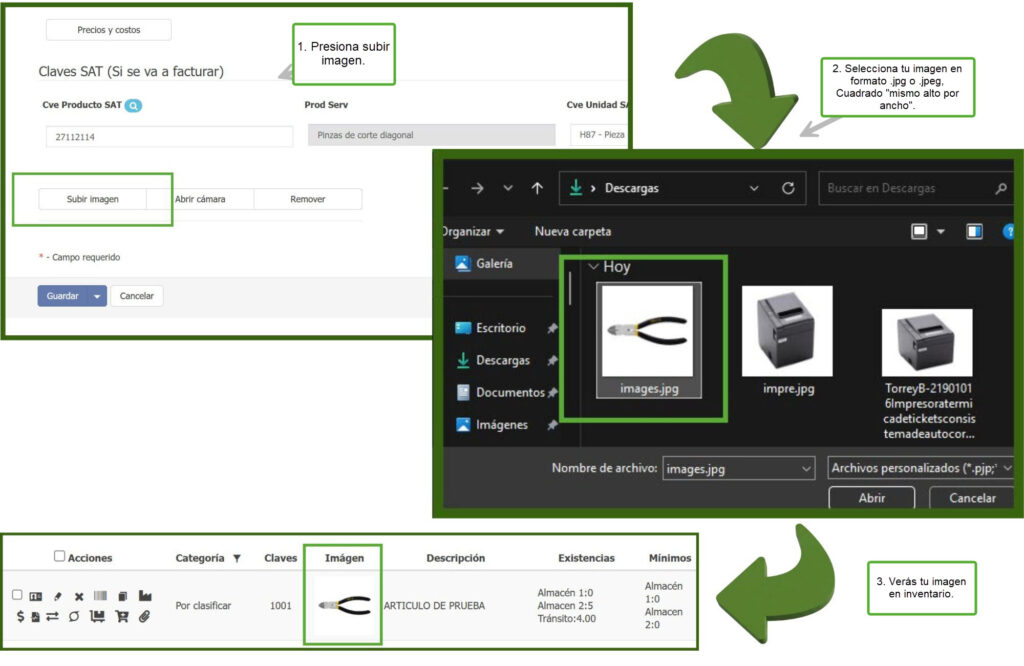Collapse the Hoy group chevron
The width and height of the screenshot is (1024, 666).
594,267
